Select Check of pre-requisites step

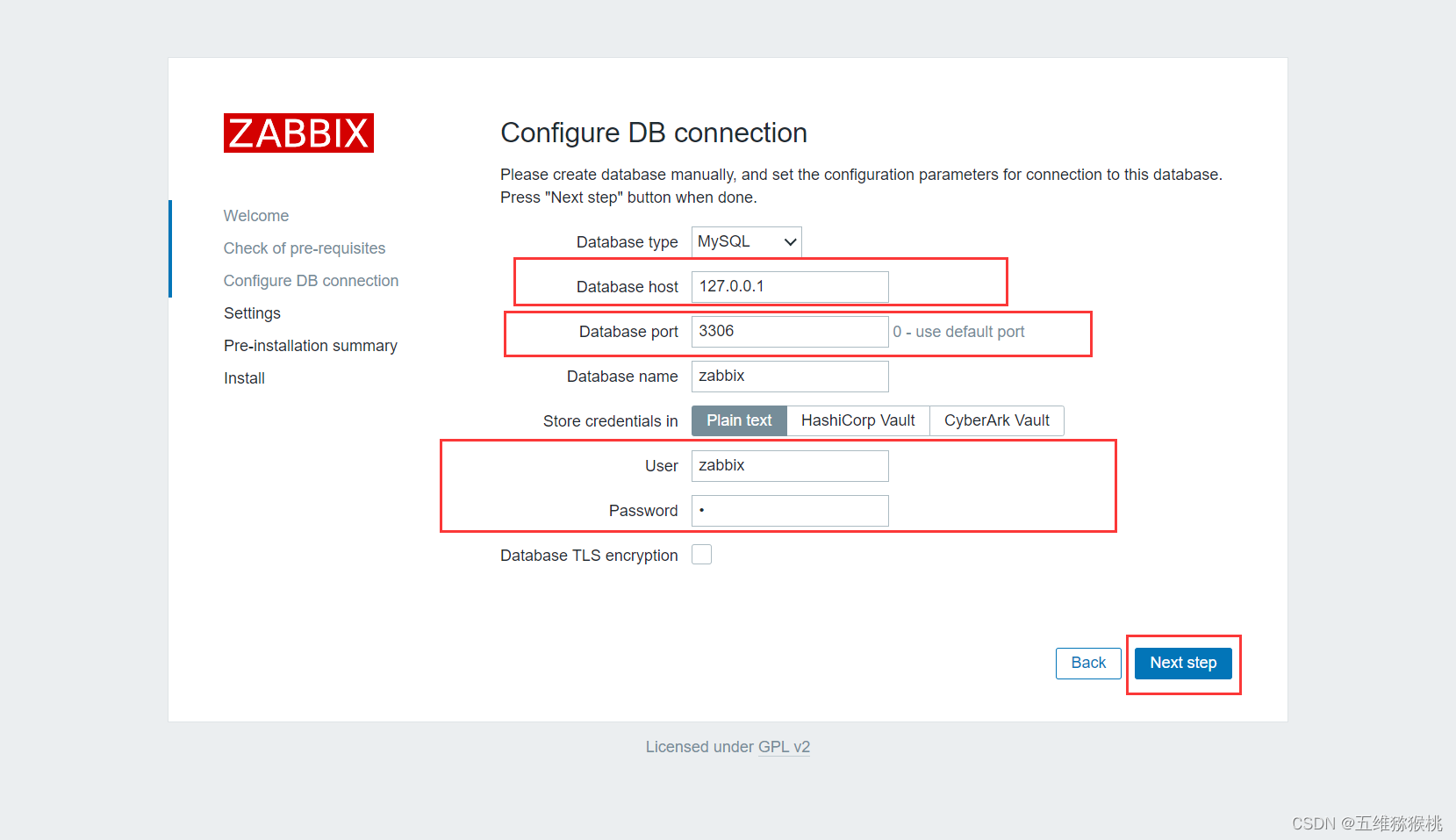click(x=305, y=248)
